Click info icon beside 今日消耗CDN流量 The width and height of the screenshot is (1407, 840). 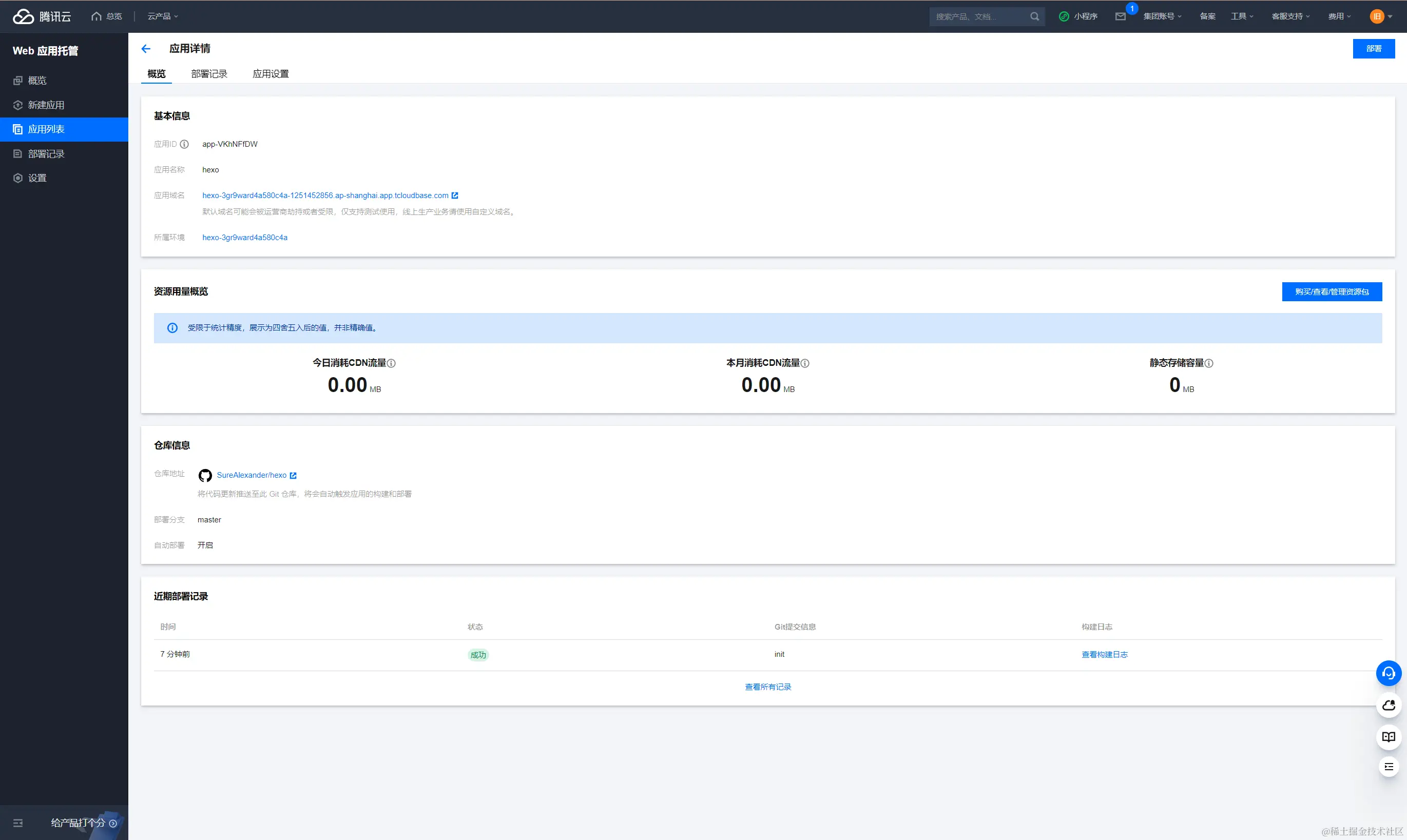click(x=391, y=363)
